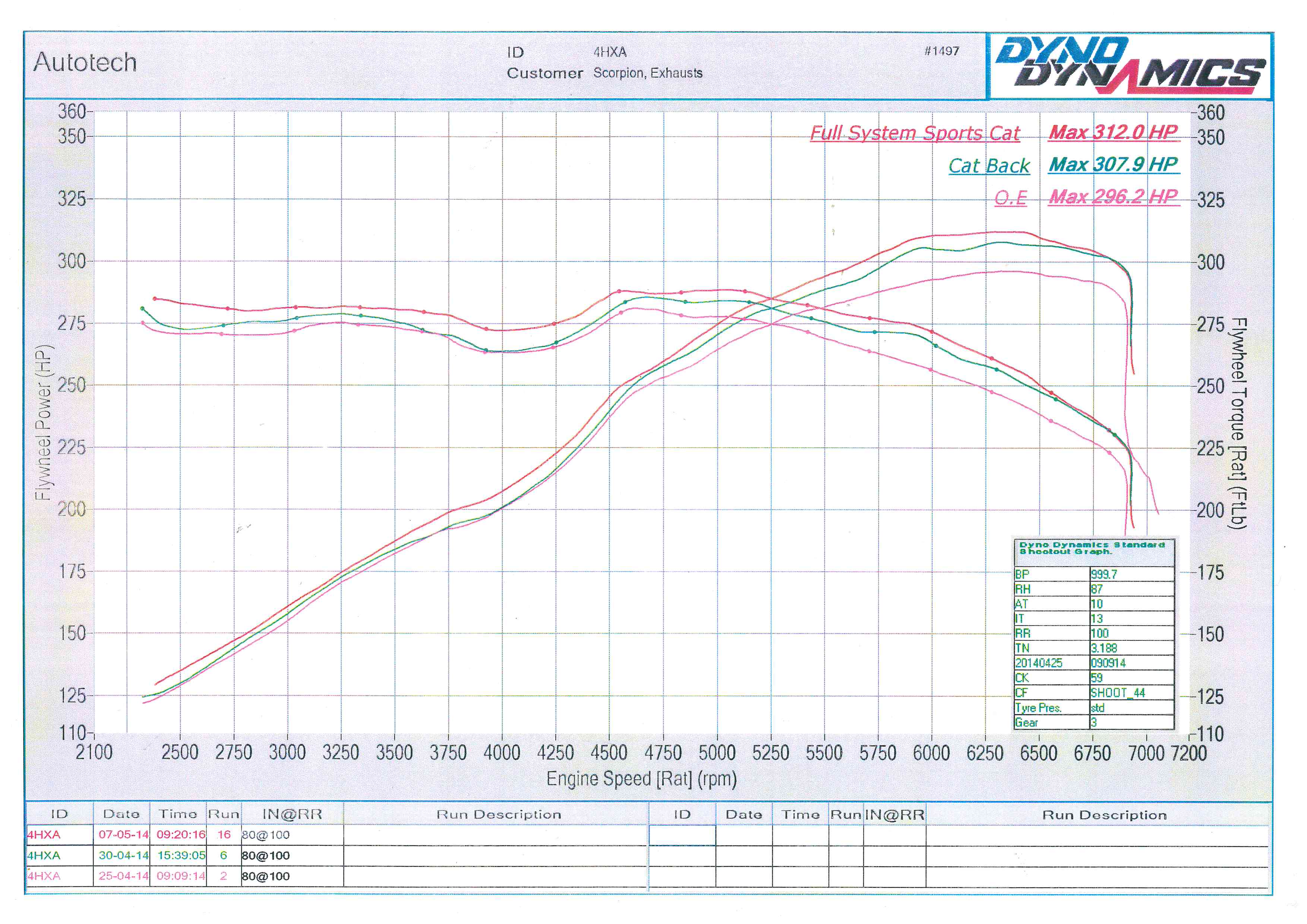Click the Flywheel Torque axis label

click(x=1238, y=423)
